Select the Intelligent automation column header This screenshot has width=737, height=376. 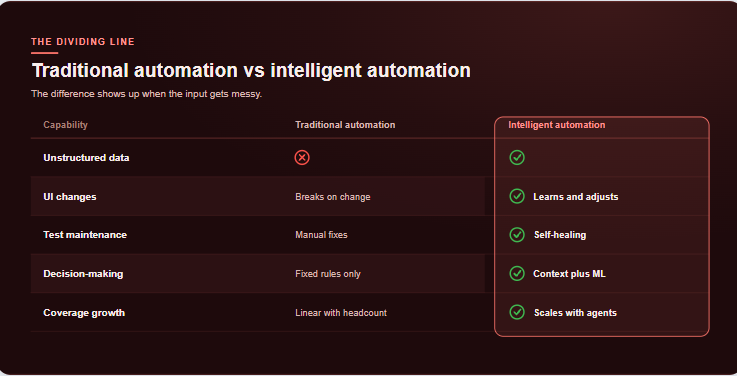[557, 125]
